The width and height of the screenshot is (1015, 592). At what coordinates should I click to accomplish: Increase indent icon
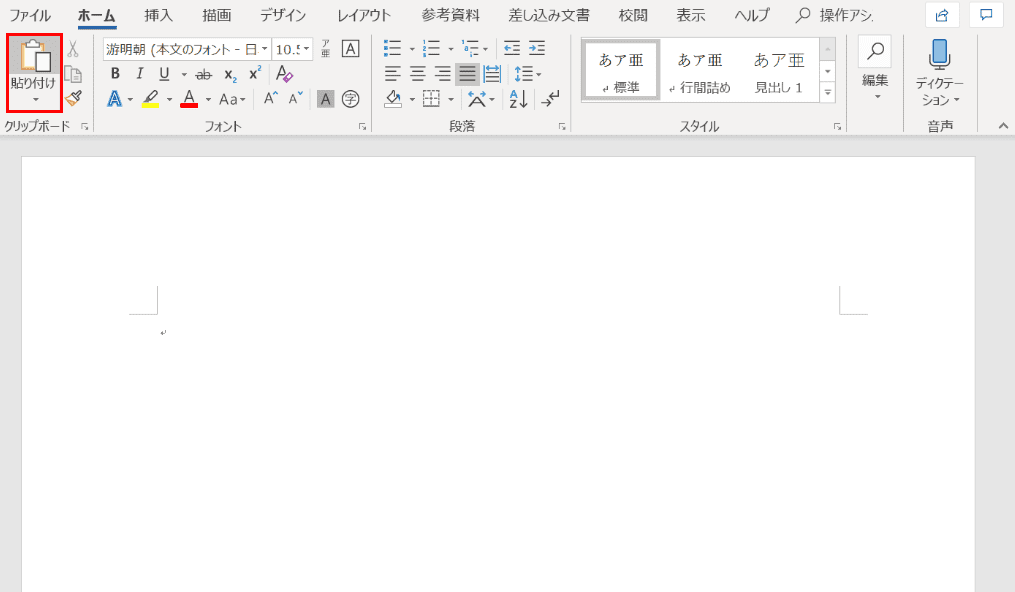537,48
